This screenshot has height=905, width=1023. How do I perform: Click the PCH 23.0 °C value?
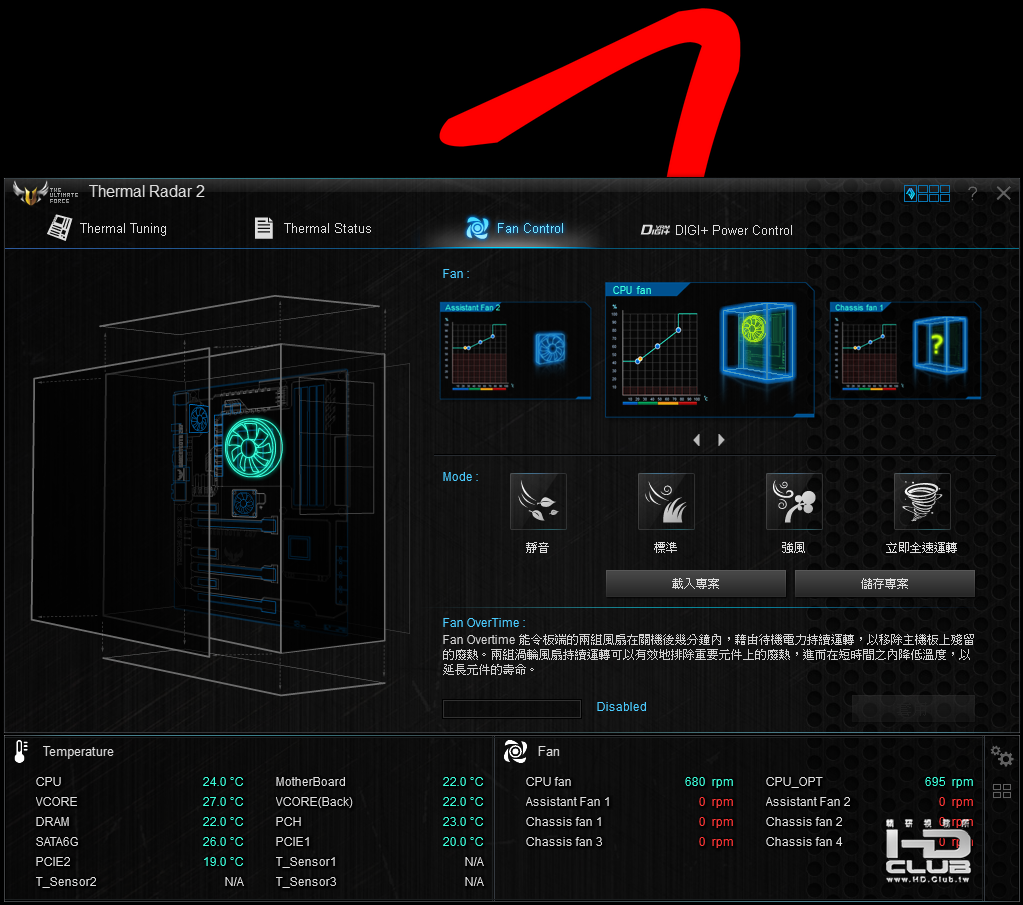click(463, 821)
